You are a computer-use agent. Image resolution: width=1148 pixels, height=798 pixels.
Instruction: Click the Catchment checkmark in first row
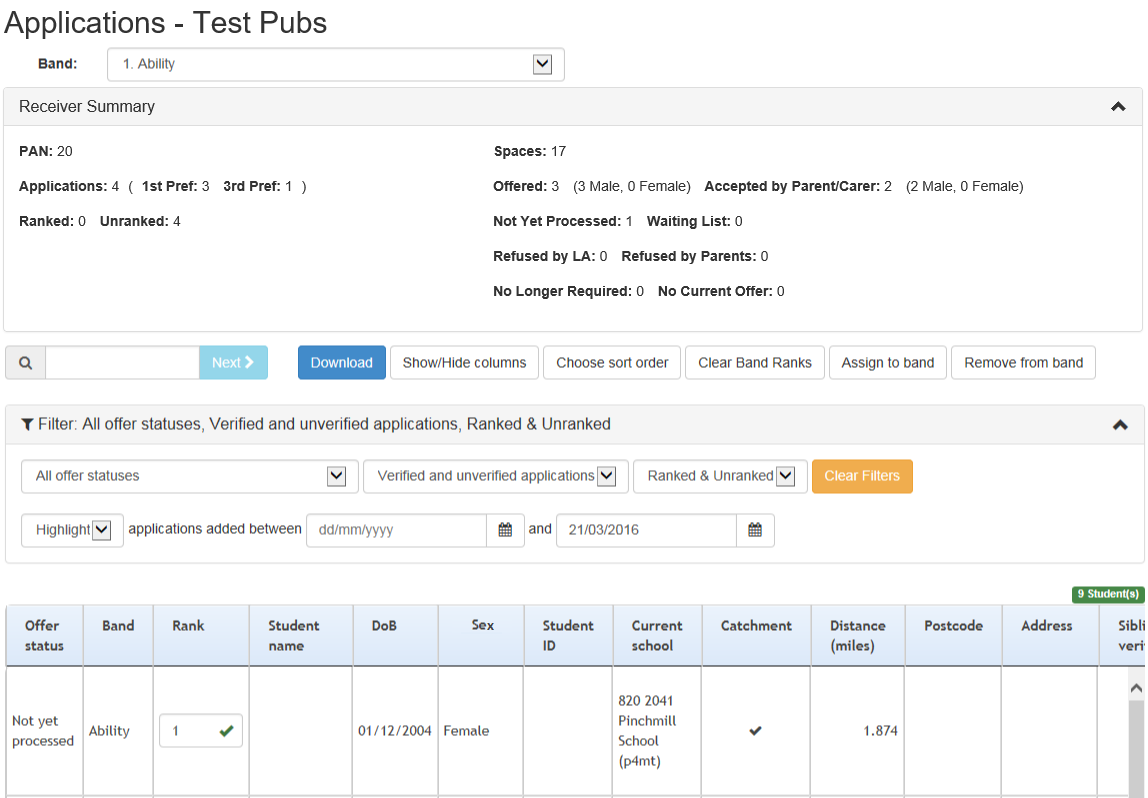pos(755,731)
